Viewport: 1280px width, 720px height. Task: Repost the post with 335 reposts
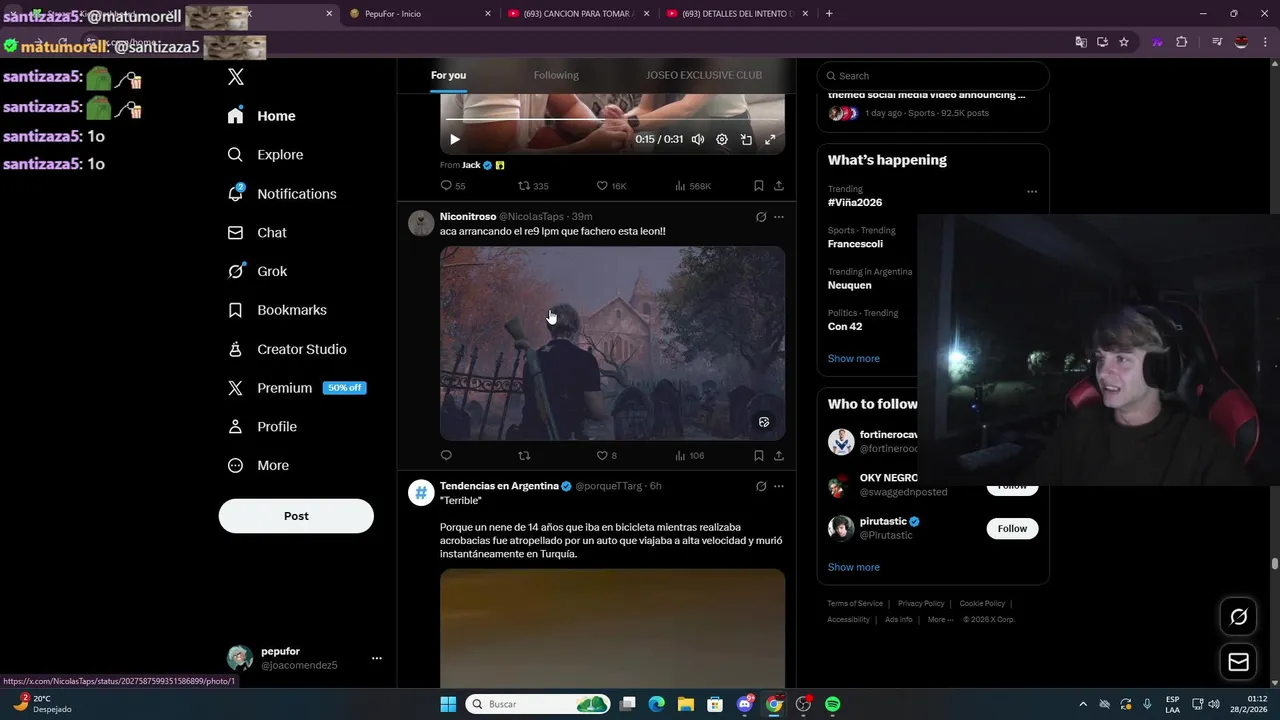pyautogui.click(x=533, y=186)
